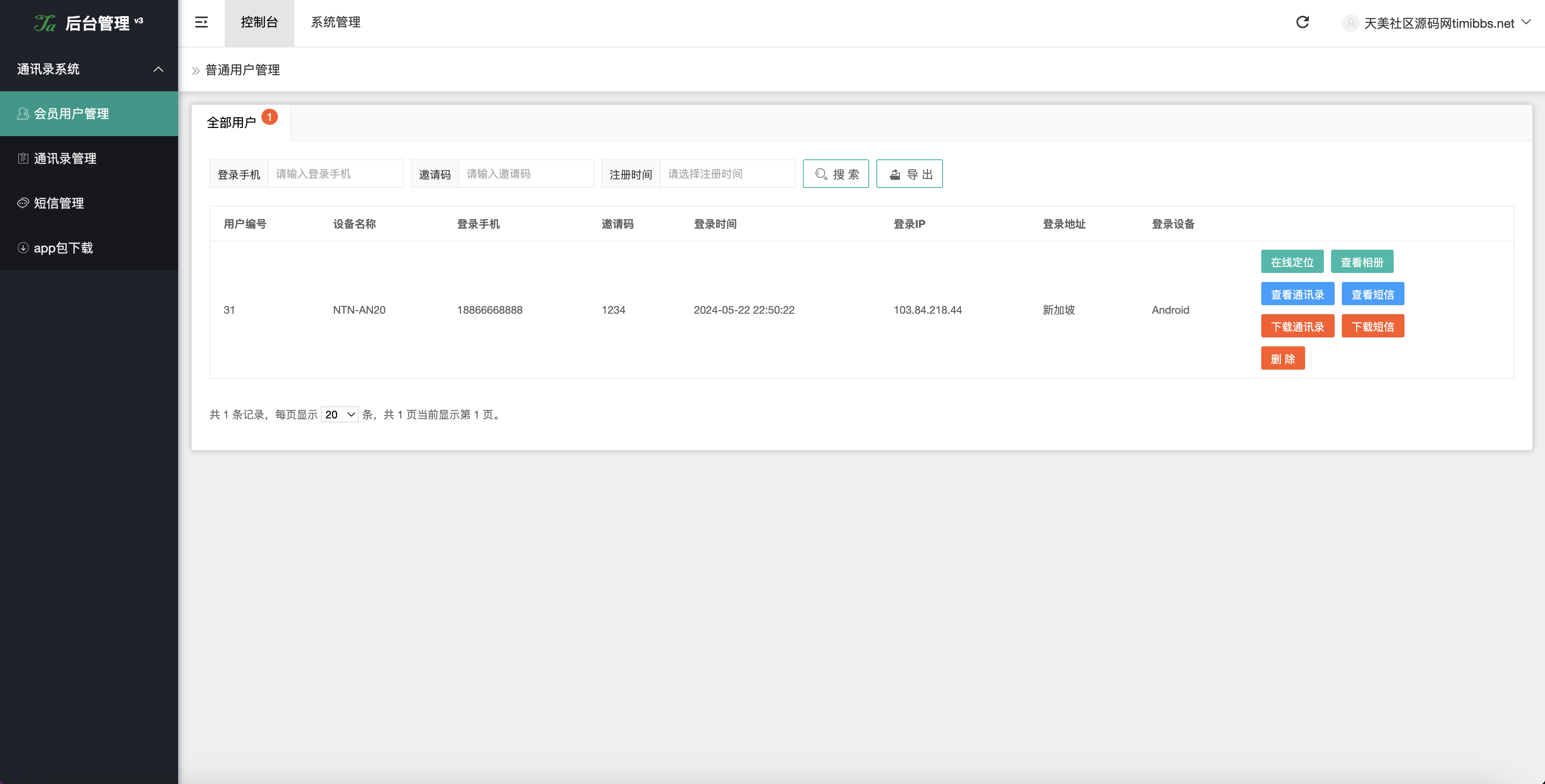The image size is (1545, 784).
Task: Open 短信管理 via its message icon
Action: 23,203
